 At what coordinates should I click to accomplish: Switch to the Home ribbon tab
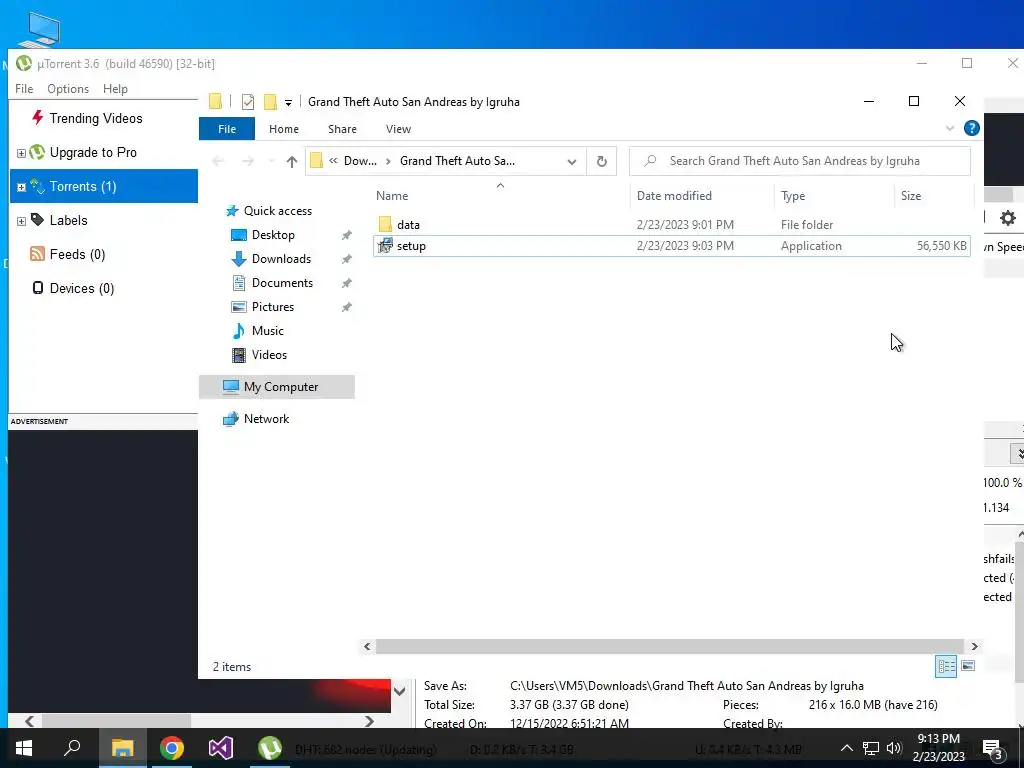[283, 129]
